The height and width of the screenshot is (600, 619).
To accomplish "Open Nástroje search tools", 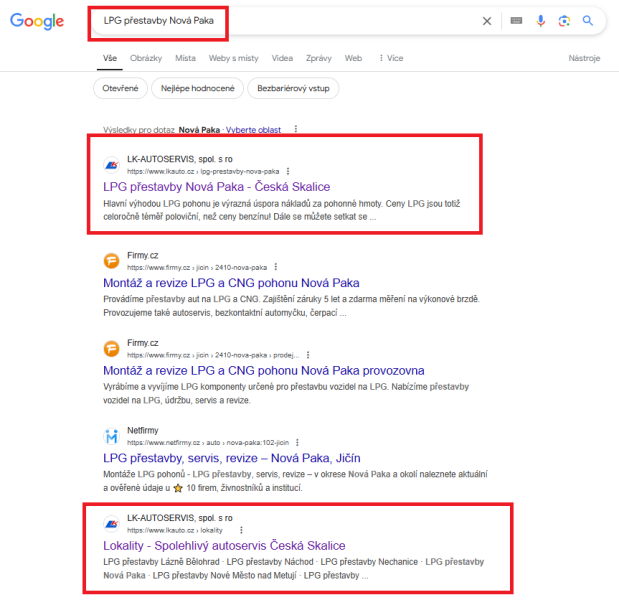I will (584, 58).
